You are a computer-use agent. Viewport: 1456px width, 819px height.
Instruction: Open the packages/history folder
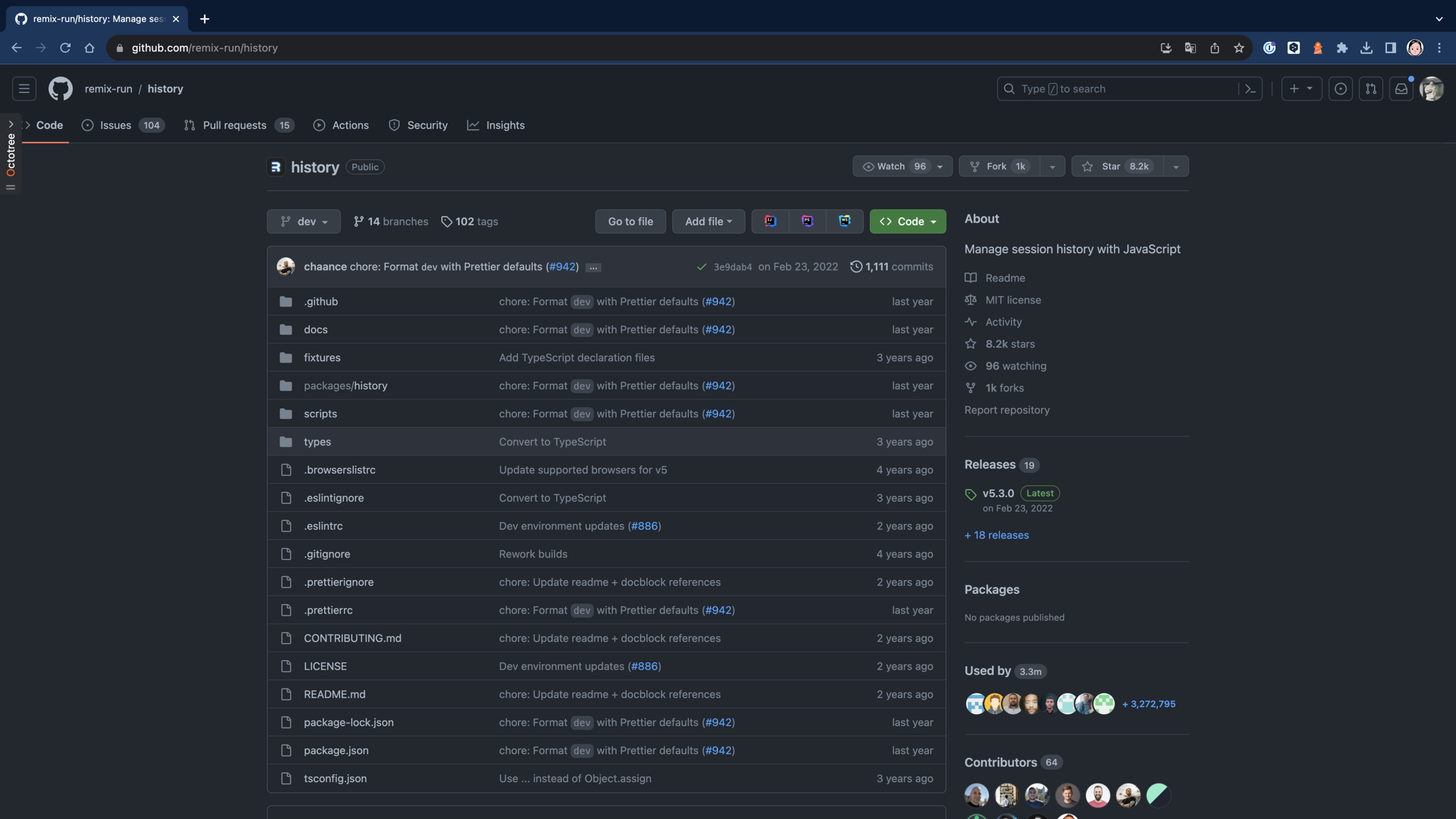pyautogui.click(x=345, y=386)
